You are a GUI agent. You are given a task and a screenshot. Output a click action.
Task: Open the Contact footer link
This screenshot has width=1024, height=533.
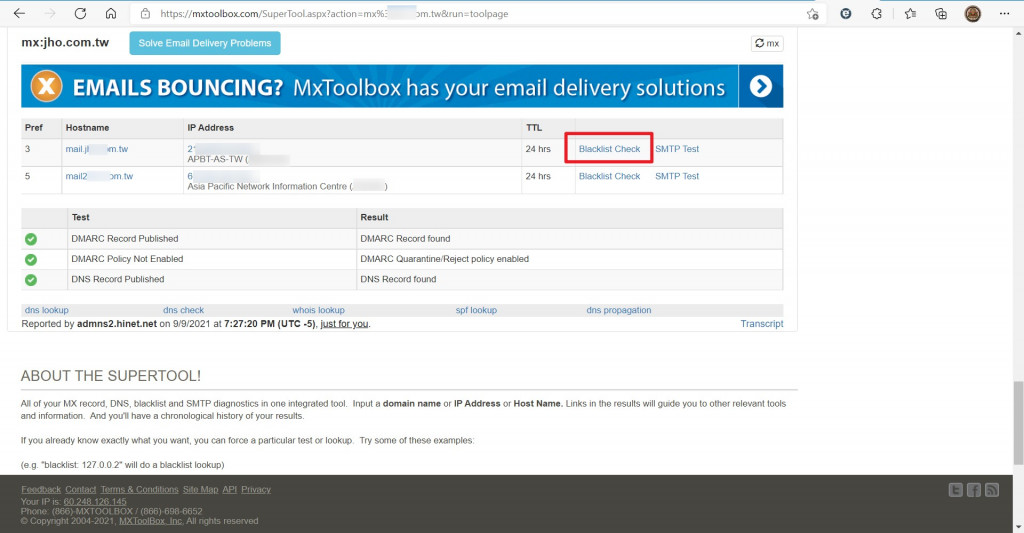coord(80,489)
